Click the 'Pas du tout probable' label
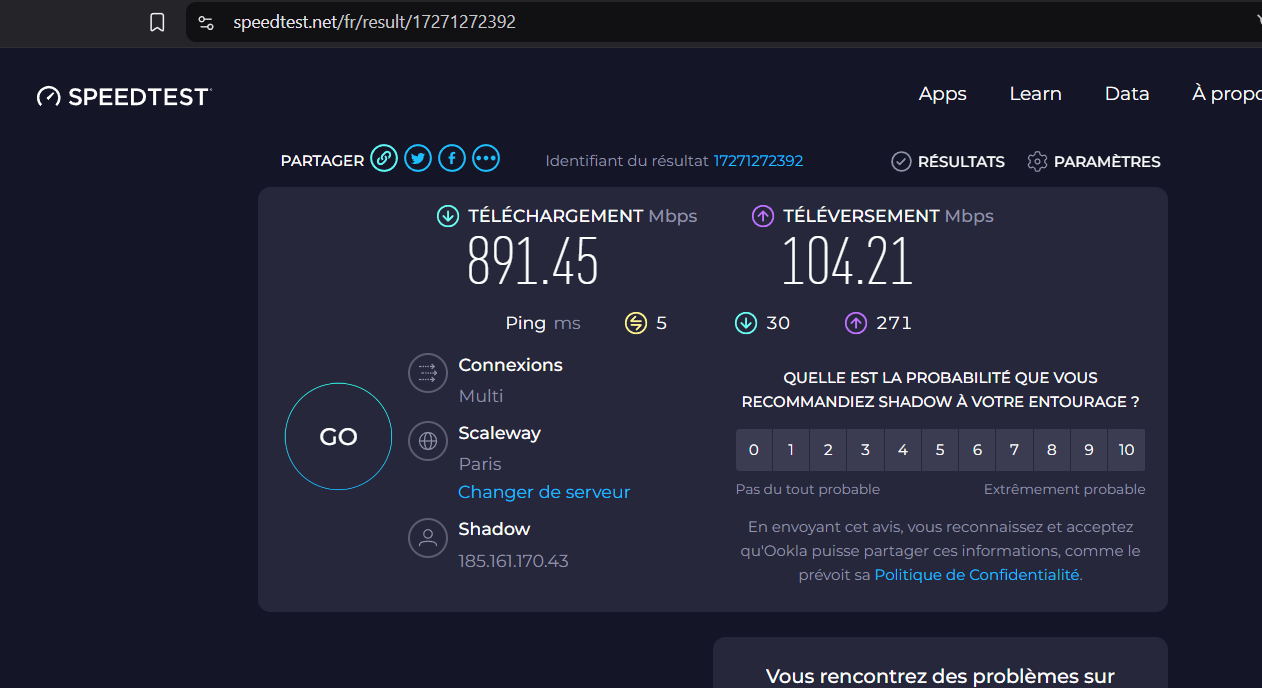 click(808, 489)
